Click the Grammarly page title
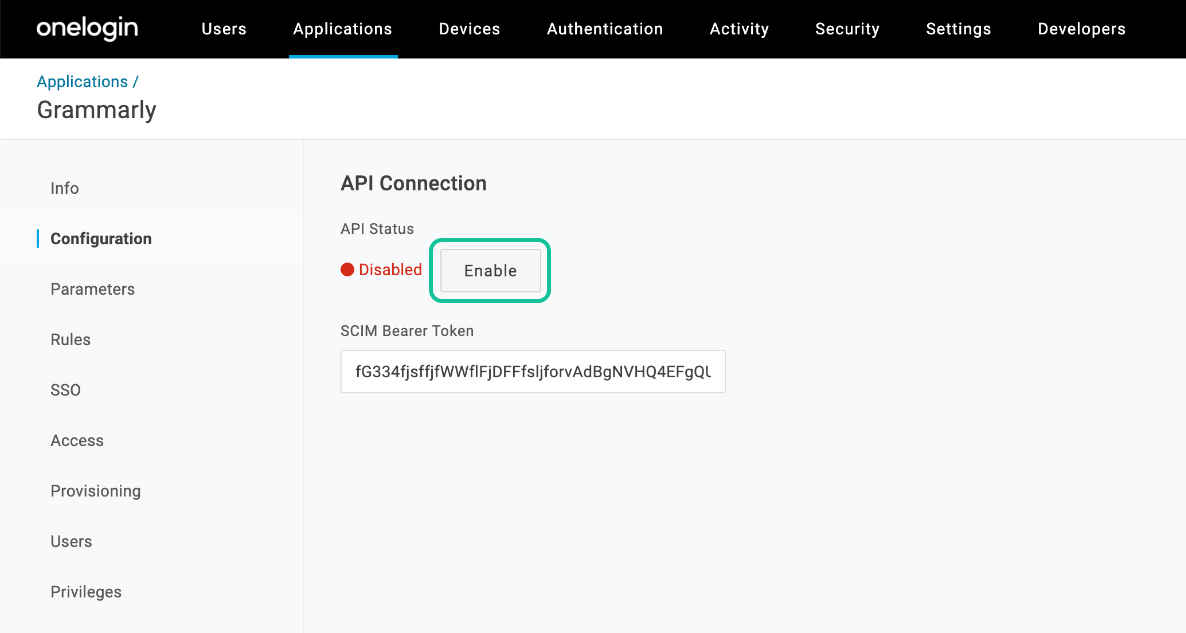This screenshot has width=1186, height=633. 96,110
